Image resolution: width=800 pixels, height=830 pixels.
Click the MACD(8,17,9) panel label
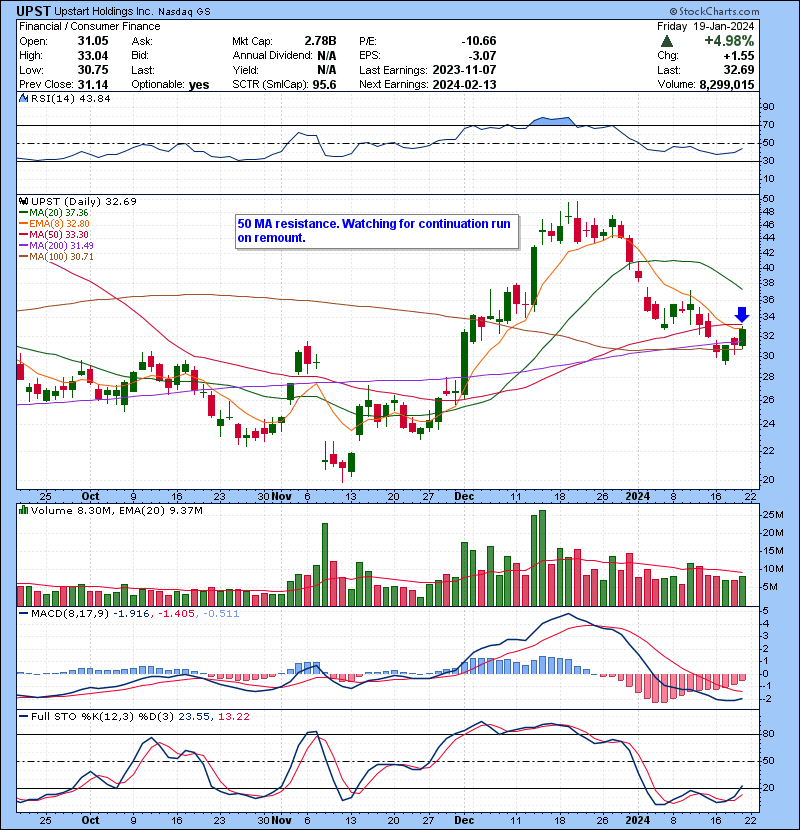pyautogui.click(x=69, y=614)
